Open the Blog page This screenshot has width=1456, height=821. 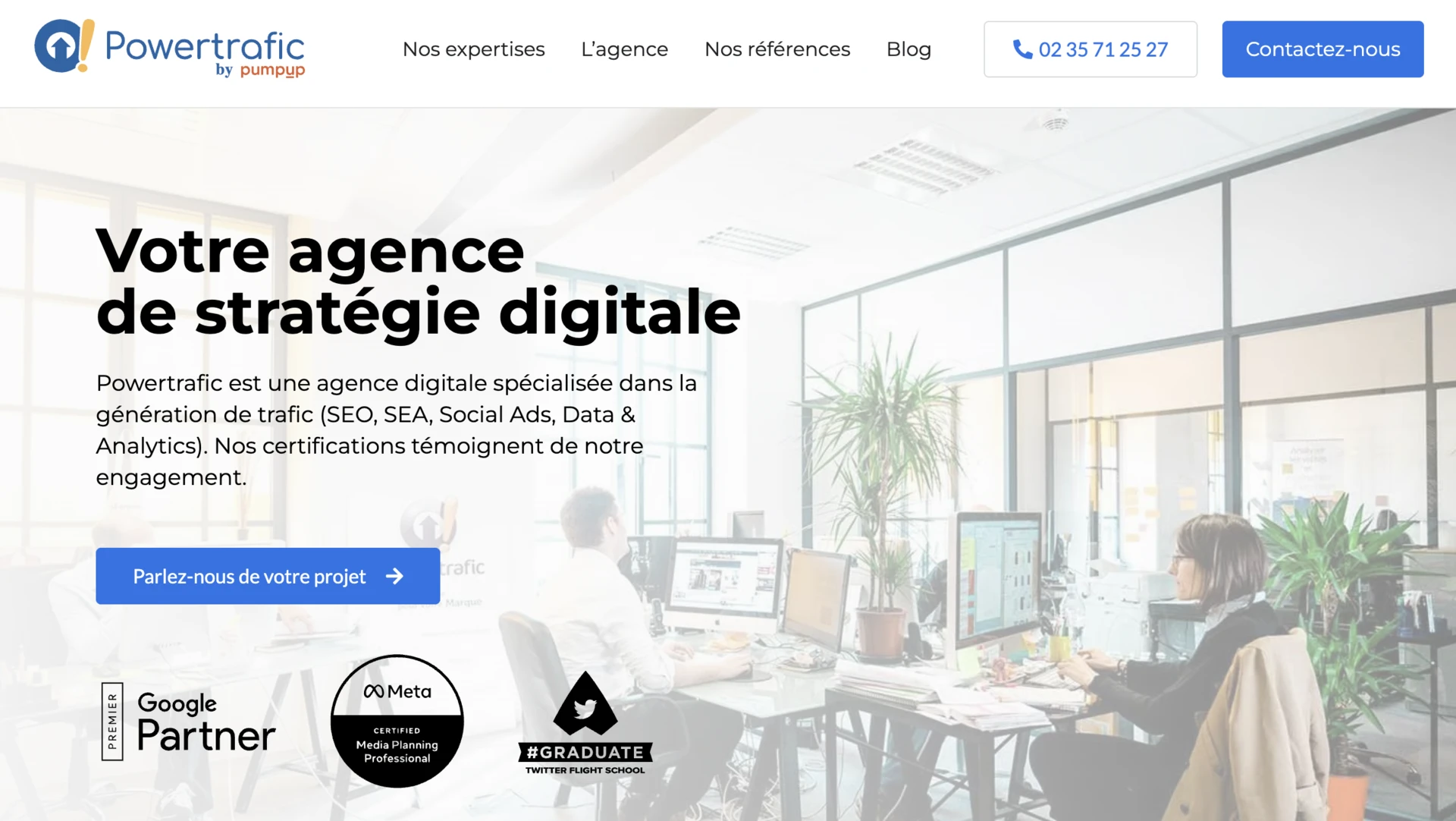(908, 49)
